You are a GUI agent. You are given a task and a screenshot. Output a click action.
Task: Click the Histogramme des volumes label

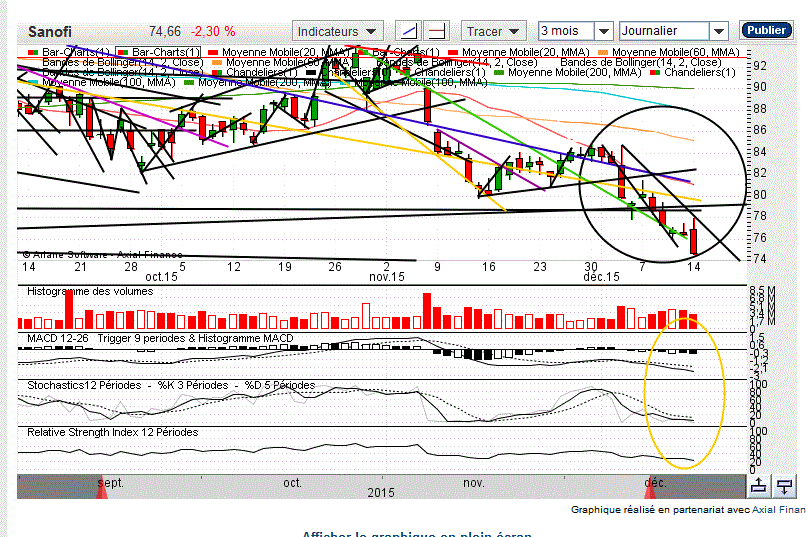90,291
